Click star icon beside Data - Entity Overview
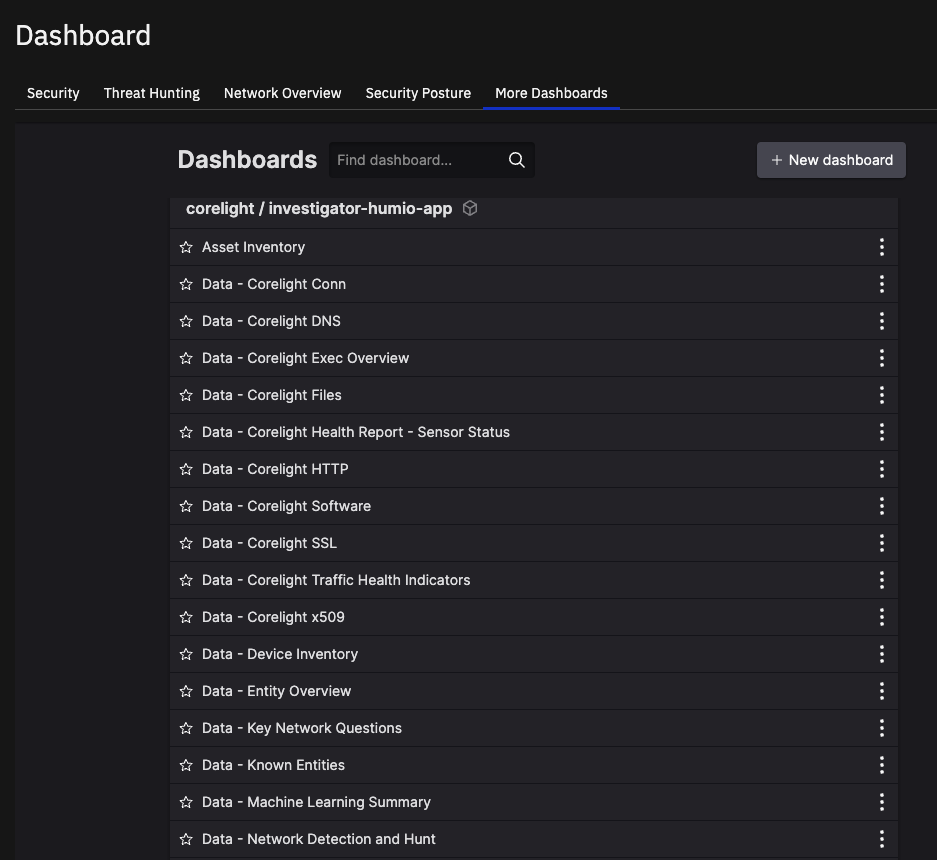This screenshot has height=860, width=937. 186,692
